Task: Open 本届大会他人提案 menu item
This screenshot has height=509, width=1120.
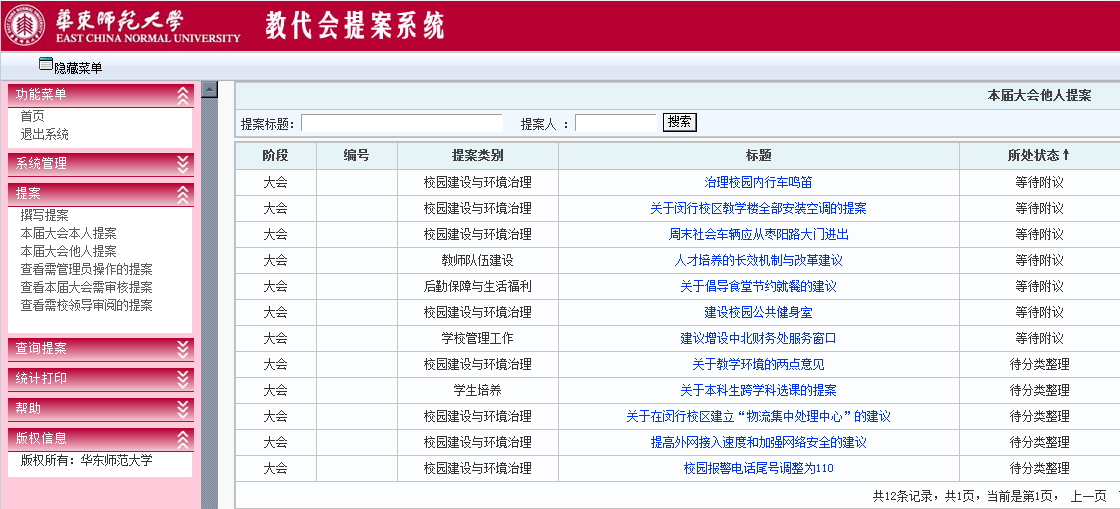Action: [x=69, y=251]
